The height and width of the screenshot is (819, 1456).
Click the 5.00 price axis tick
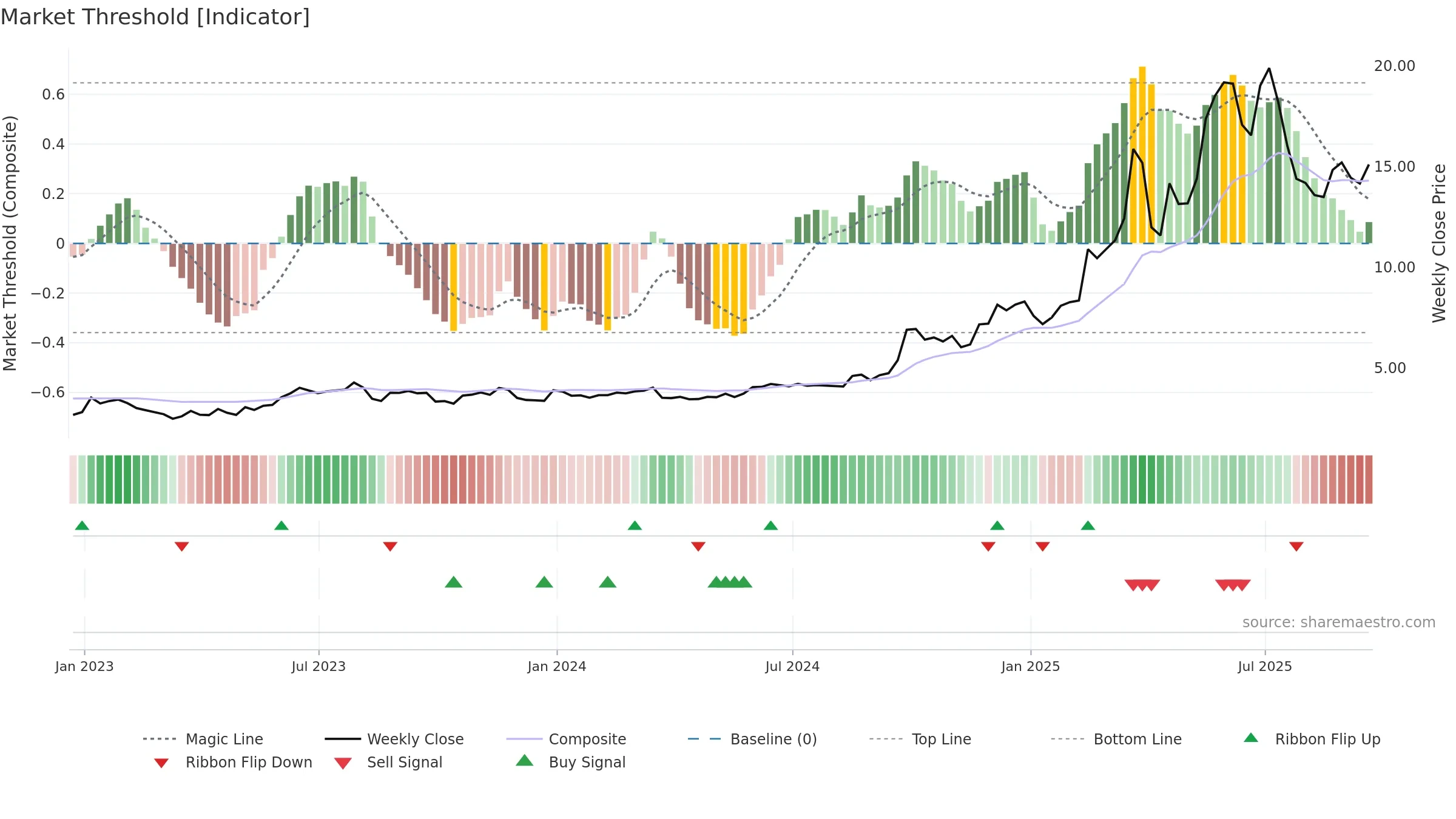(1389, 368)
